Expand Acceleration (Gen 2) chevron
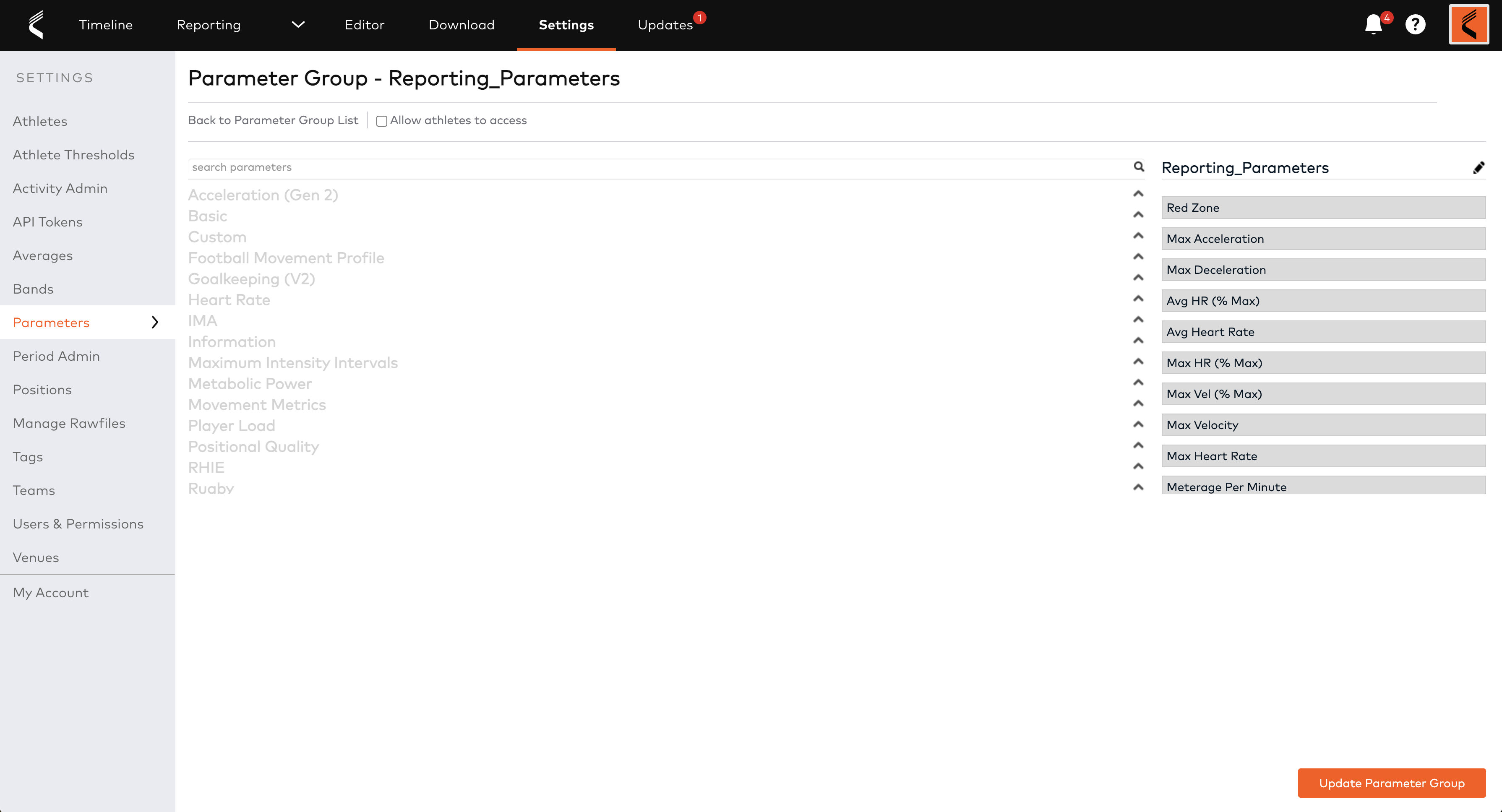 (x=1138, y=193)
